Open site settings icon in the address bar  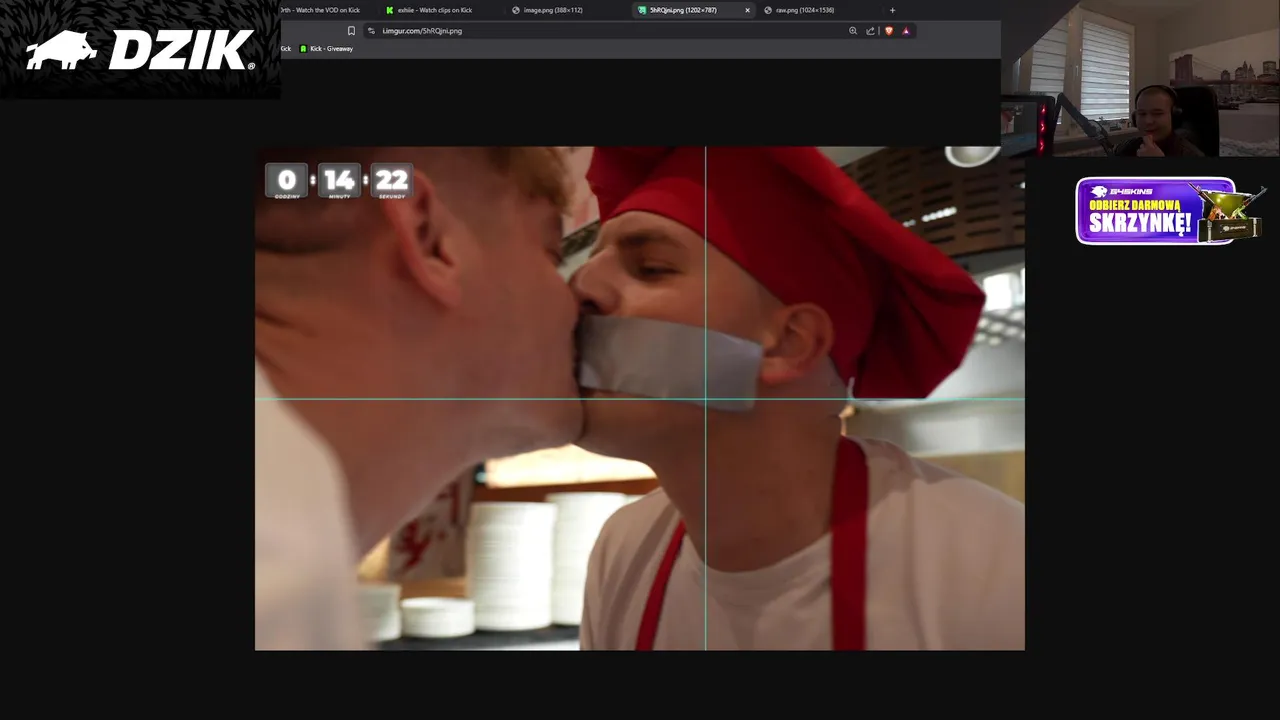click(371, 31)
